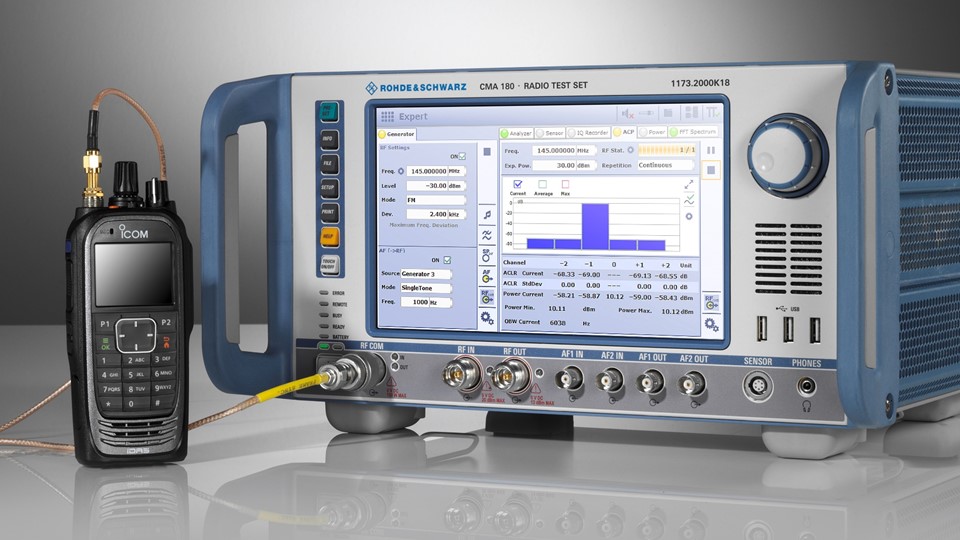960x540 pixels.
Task: Click the TT checkmark icon in title bar
Action: (x=712, y=112)
